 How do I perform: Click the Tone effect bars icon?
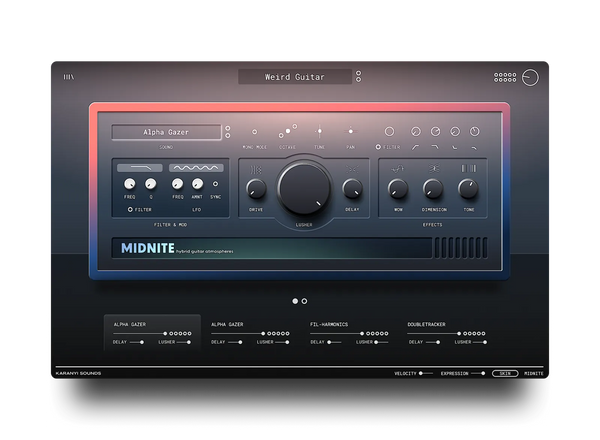click(x=469, y=168)
